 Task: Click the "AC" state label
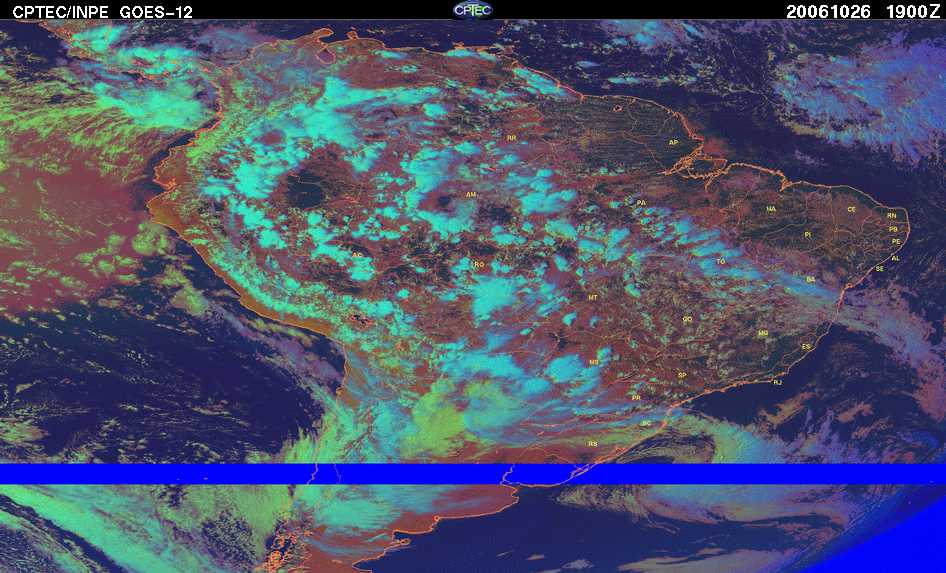click(357, 255)
